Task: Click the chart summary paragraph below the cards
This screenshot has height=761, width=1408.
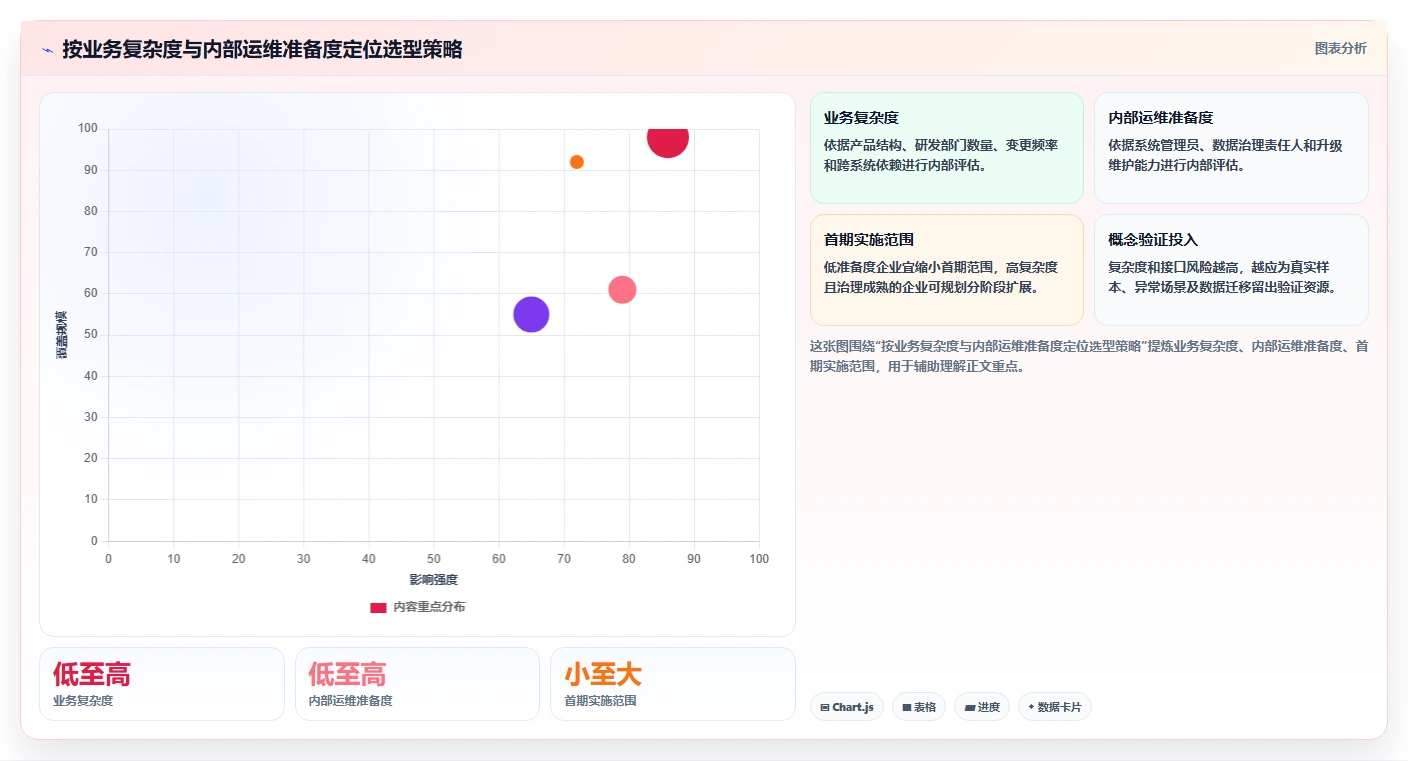Action: pyautogui.click(x=1088, y=356)
